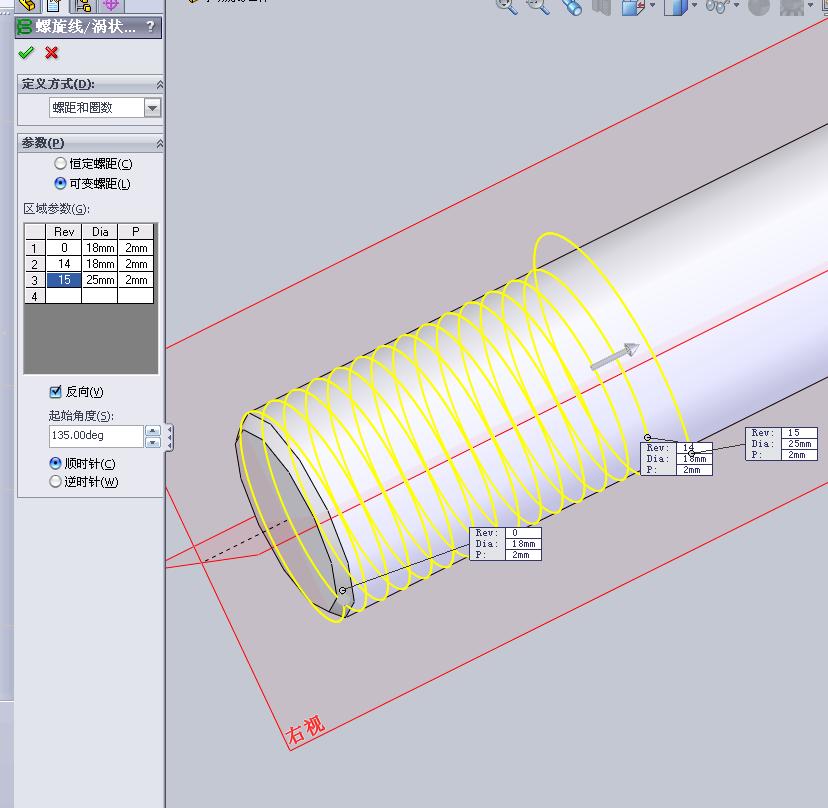Screen dimensions: 828x808
Task: Select row 1 P cell 2mm
Action: point(136,248)
